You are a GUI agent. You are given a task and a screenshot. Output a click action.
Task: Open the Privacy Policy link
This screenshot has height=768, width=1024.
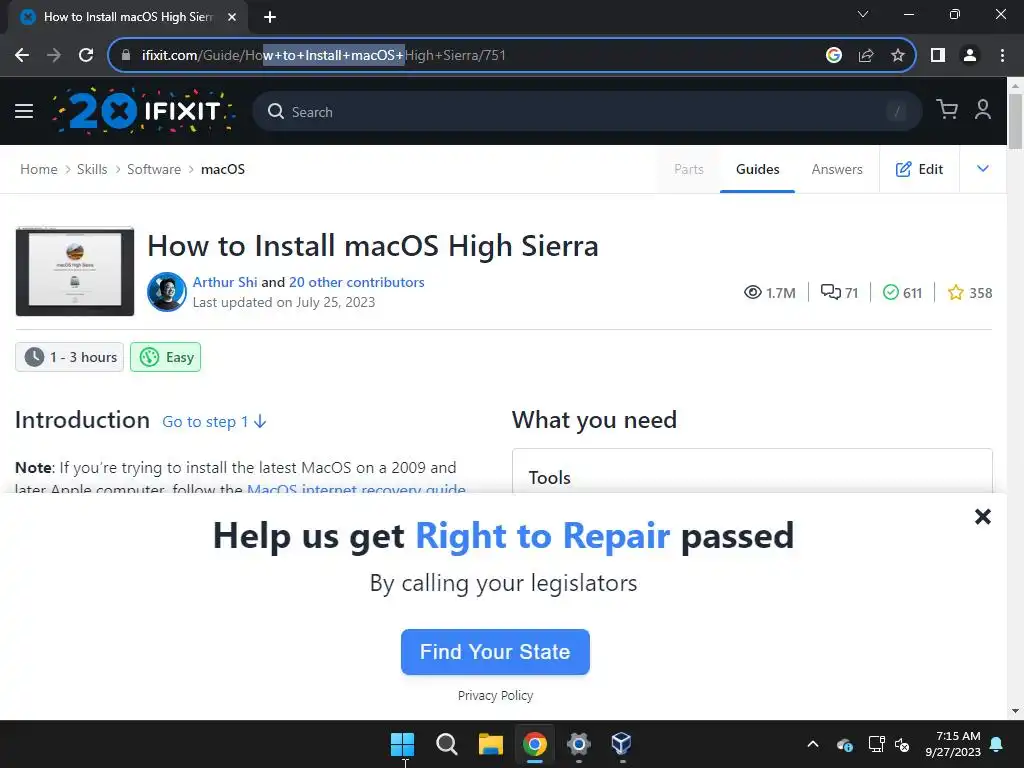[x=495, y=696]
